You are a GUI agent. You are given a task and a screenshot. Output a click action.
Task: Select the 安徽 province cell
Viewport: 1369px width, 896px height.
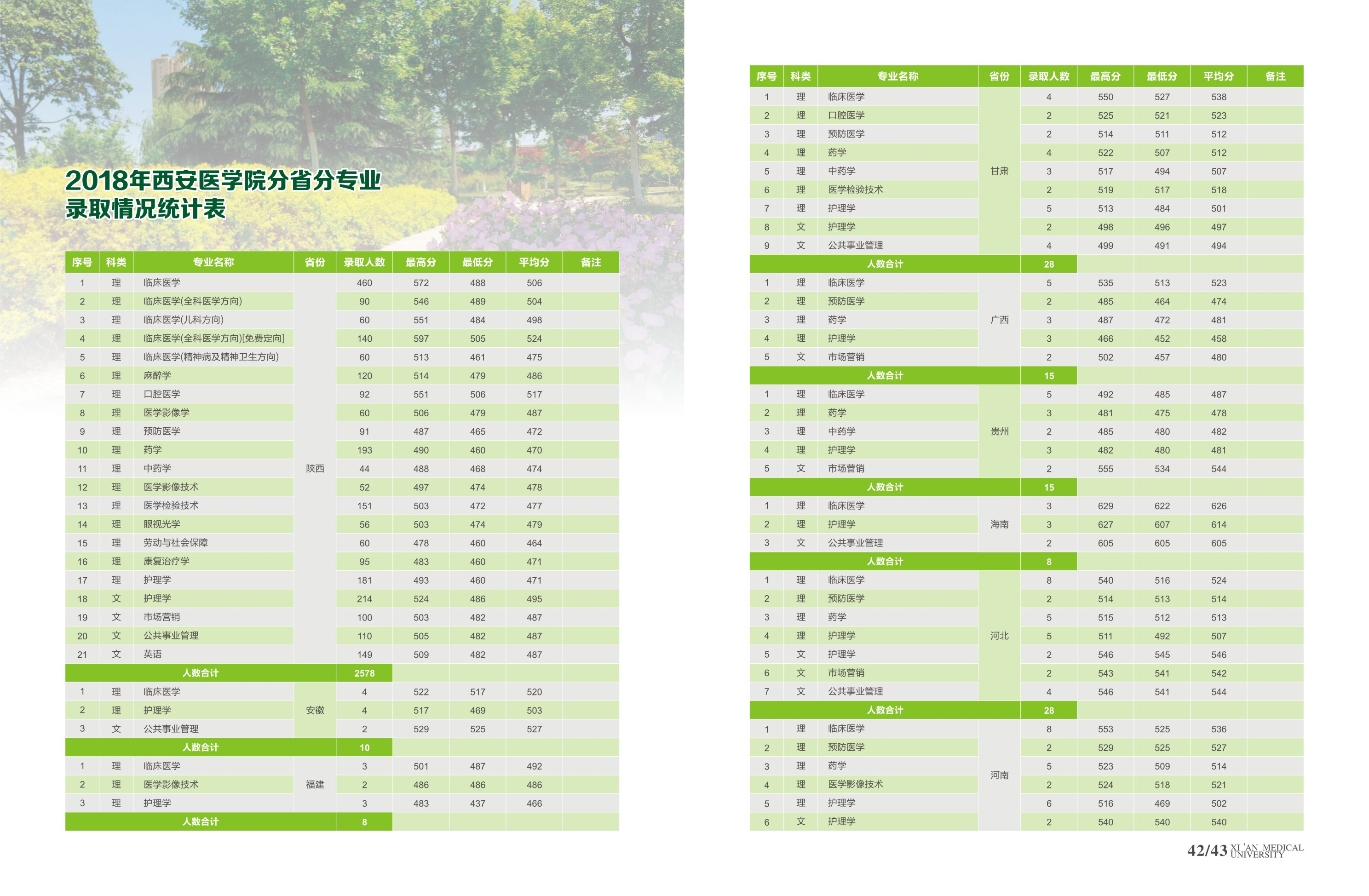(315, 710)
